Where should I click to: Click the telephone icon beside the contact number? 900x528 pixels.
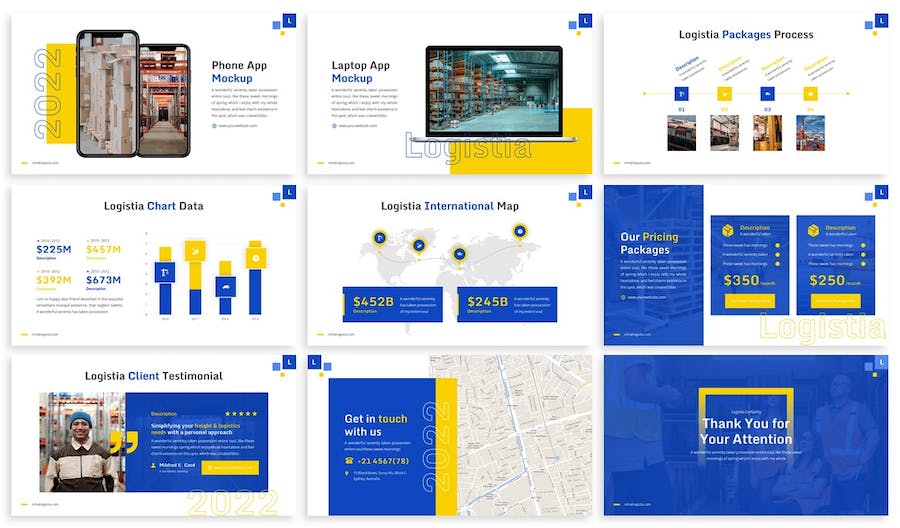point(349,460)
